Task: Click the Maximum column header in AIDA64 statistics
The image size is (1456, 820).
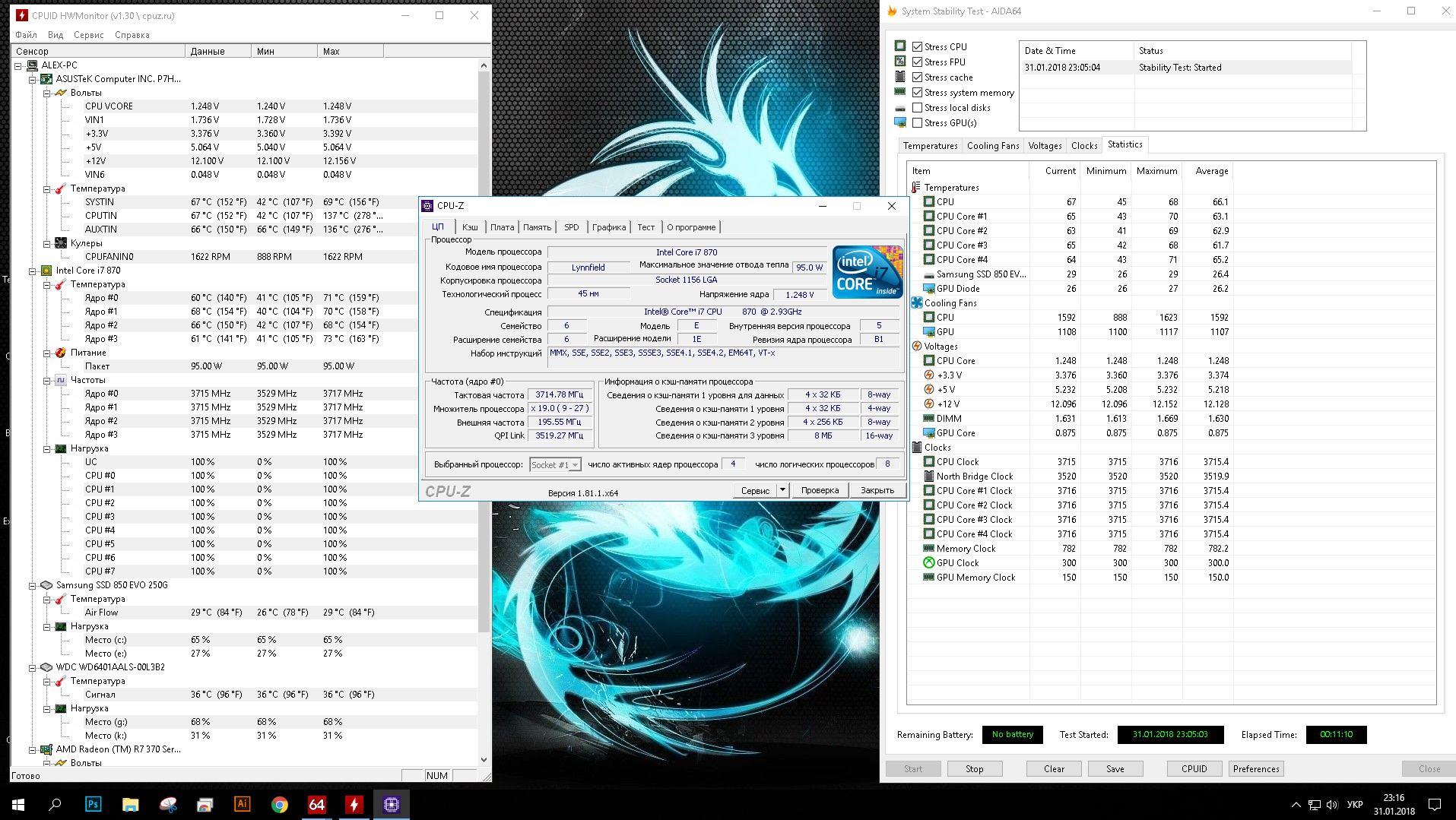Action: coord(1156,170)
